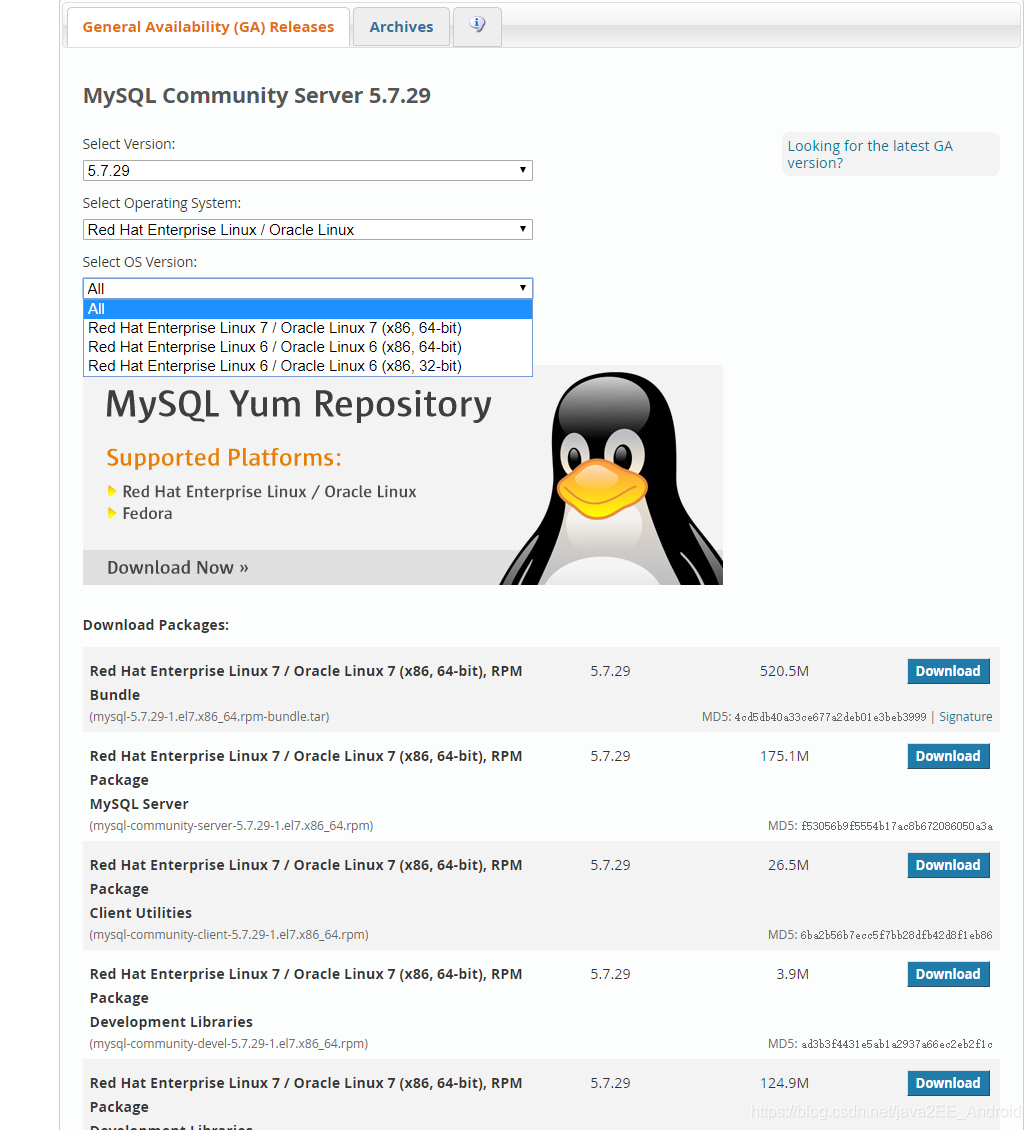Click the Client Utilities package label

point(141,913)
